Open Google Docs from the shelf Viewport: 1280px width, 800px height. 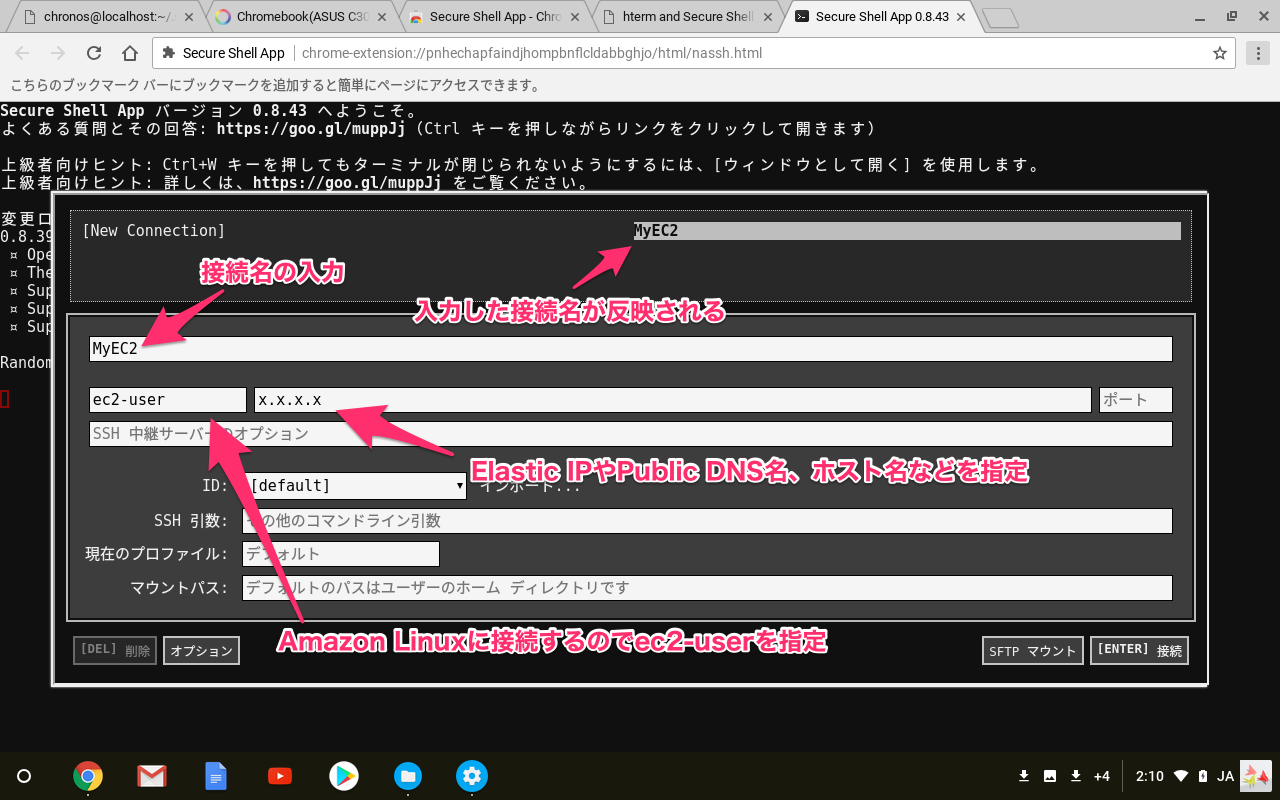click(x=216, y=775)
